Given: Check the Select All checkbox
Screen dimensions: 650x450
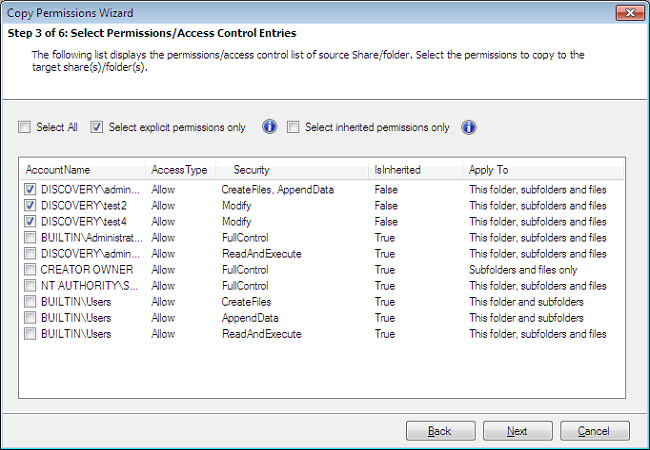Looking at the screenshot, I should point(24,127).
